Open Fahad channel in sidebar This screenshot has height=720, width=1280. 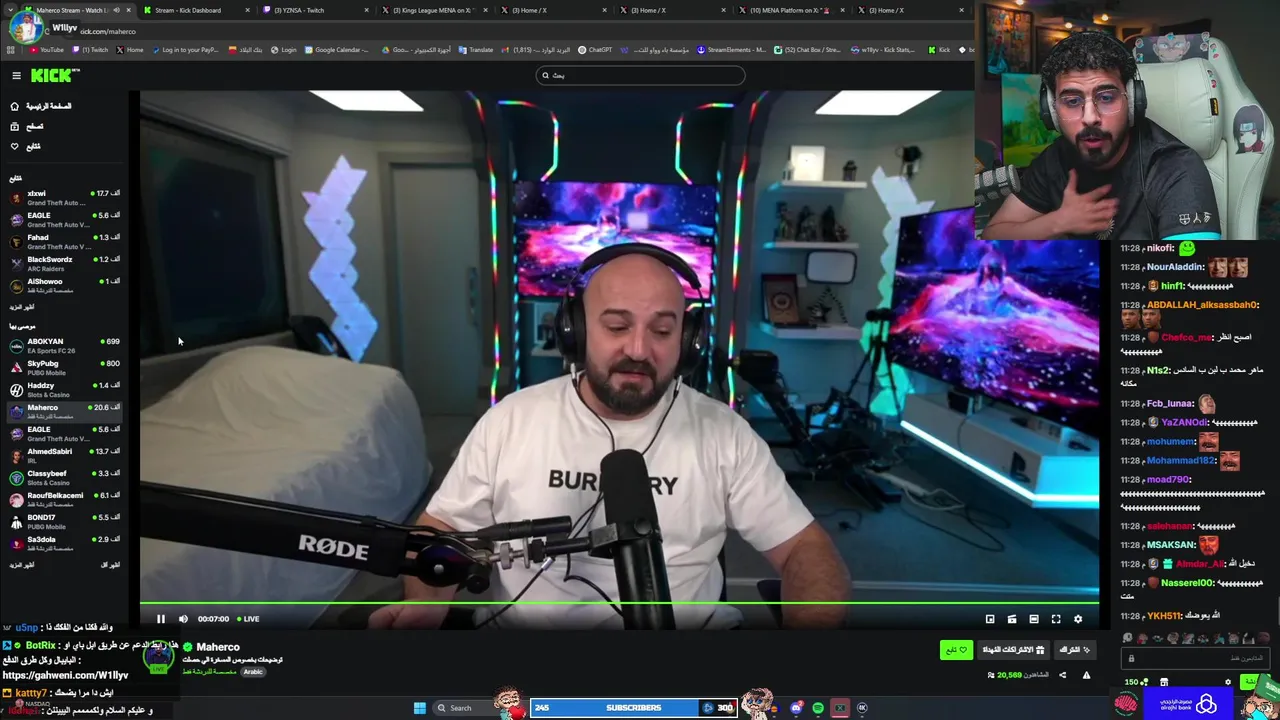pos(65,242)
